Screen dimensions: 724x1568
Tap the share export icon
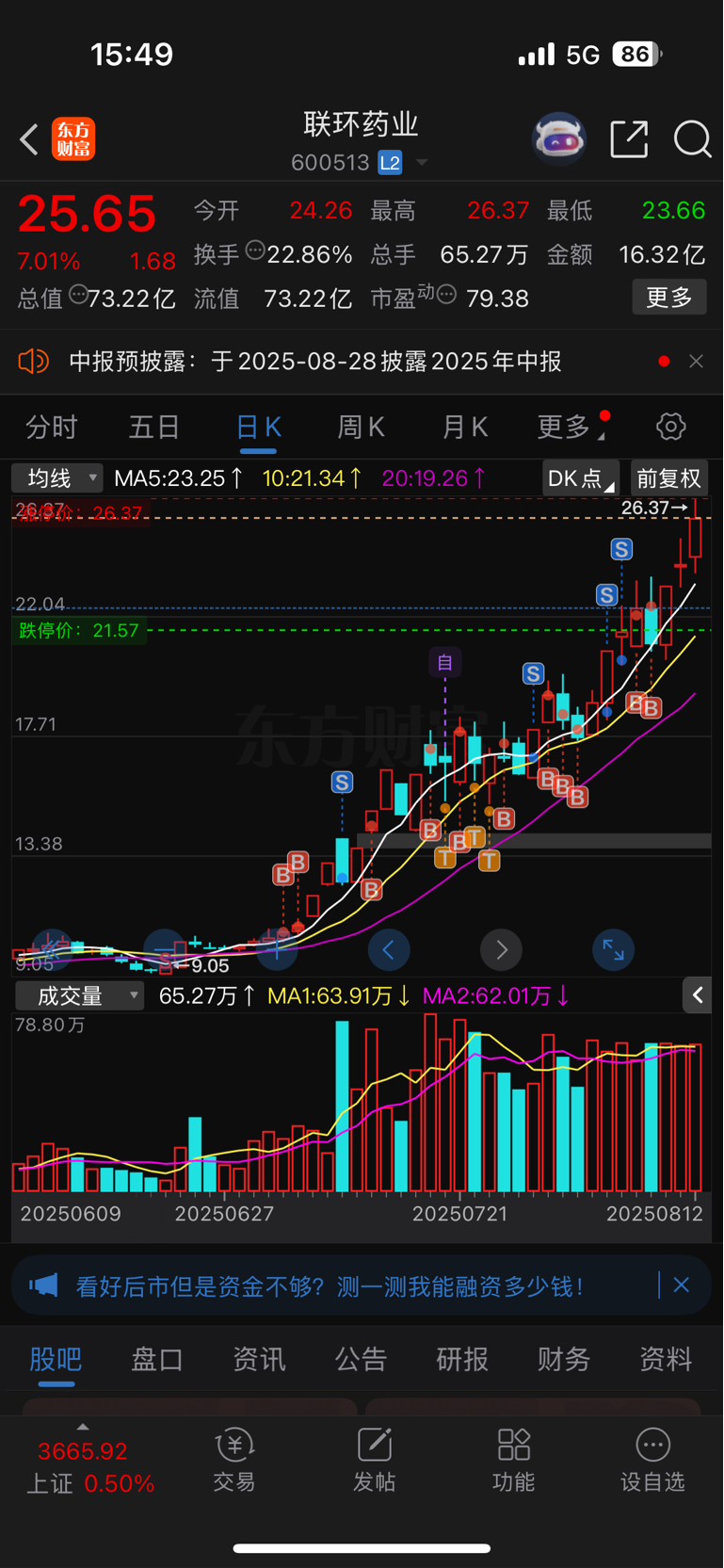[629, 139]
